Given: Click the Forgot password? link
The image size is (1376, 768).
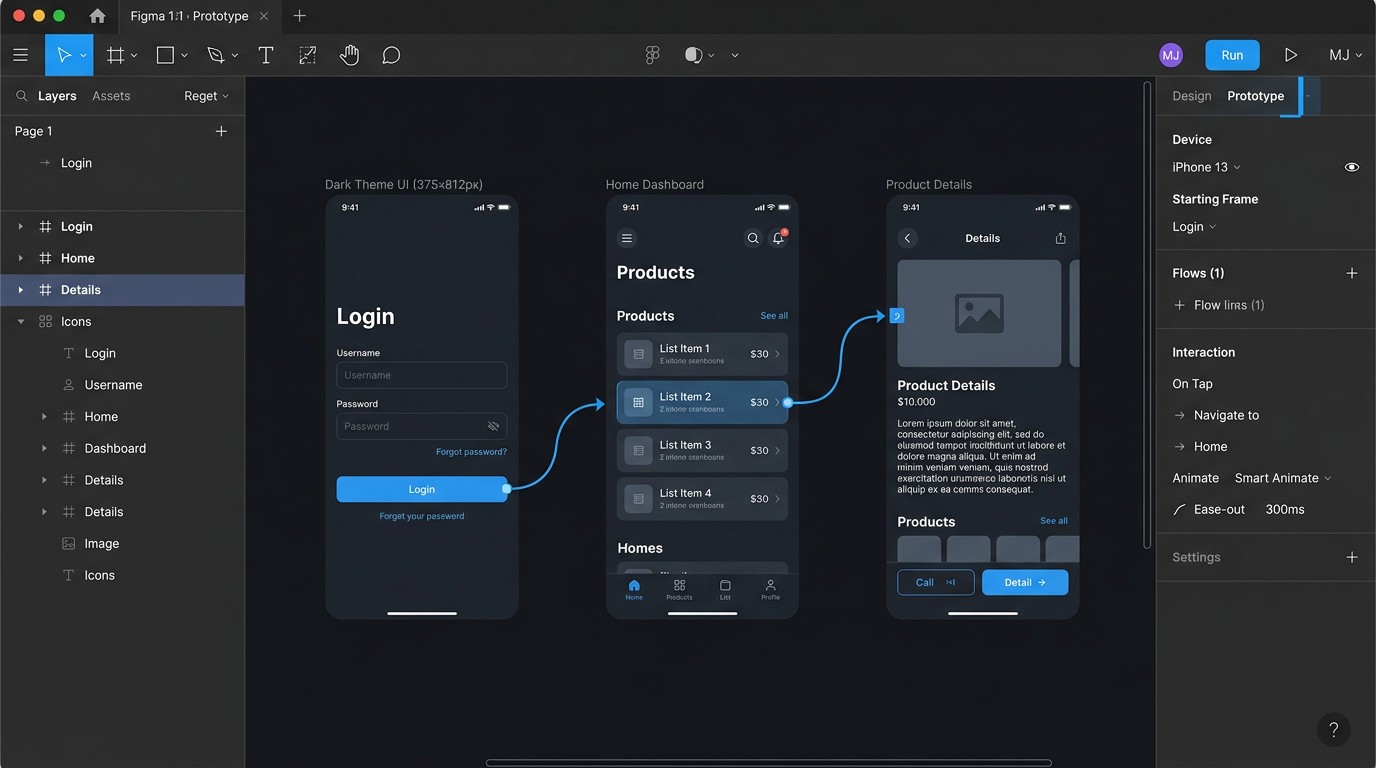Looking at the screenshot, I should tap(471, 452).
